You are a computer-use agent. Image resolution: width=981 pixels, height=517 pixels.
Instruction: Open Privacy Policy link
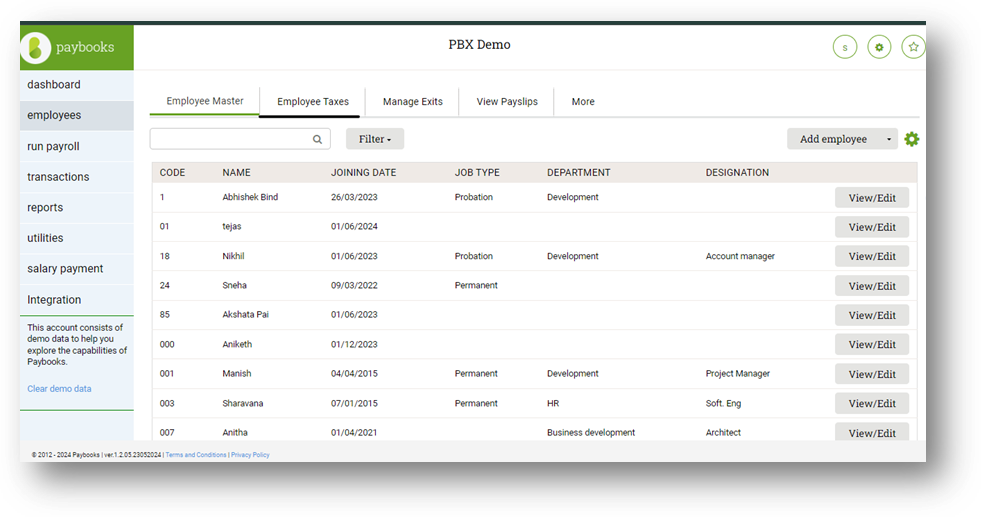pos(250,455)
